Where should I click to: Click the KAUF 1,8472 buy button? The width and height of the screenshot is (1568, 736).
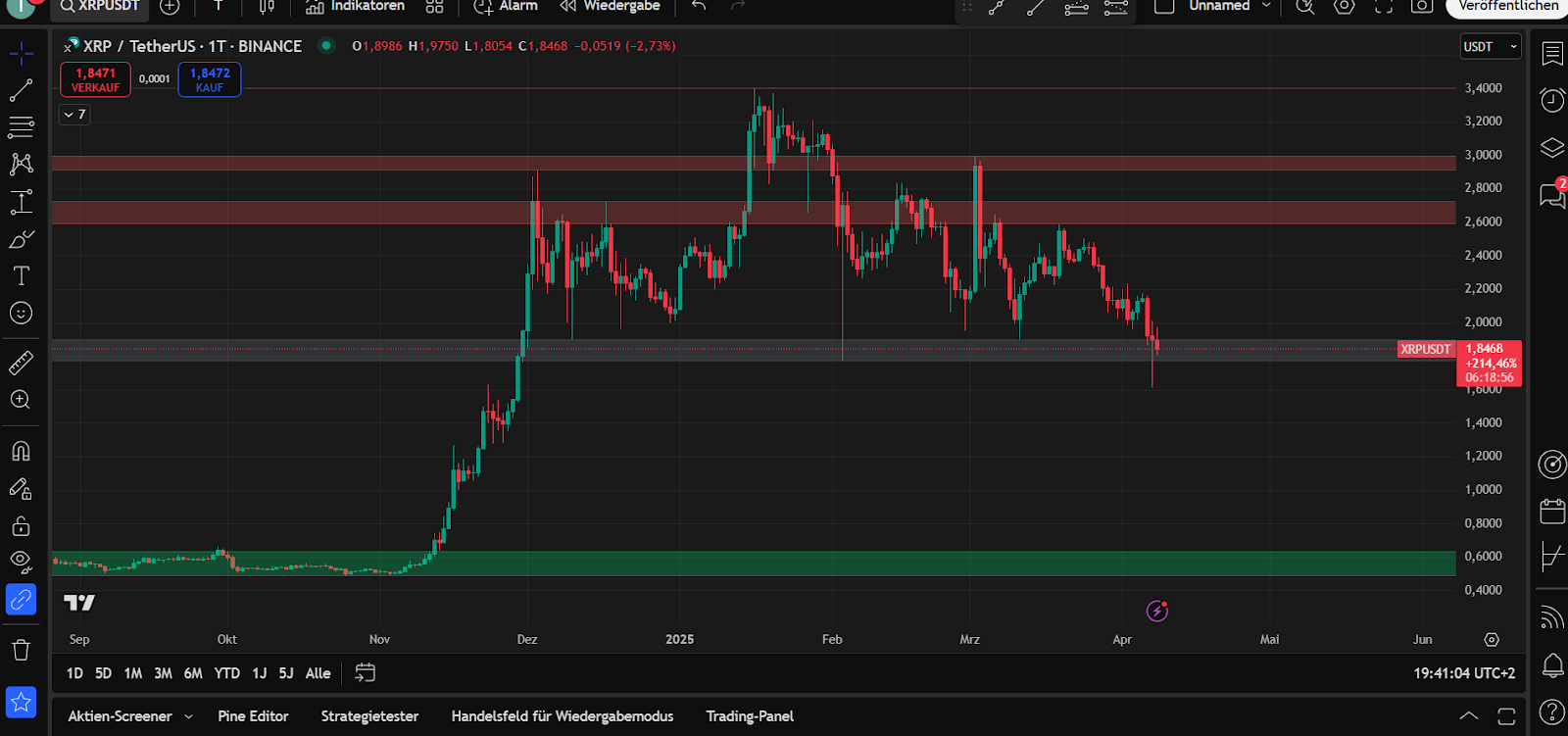[x=210, y=79]
